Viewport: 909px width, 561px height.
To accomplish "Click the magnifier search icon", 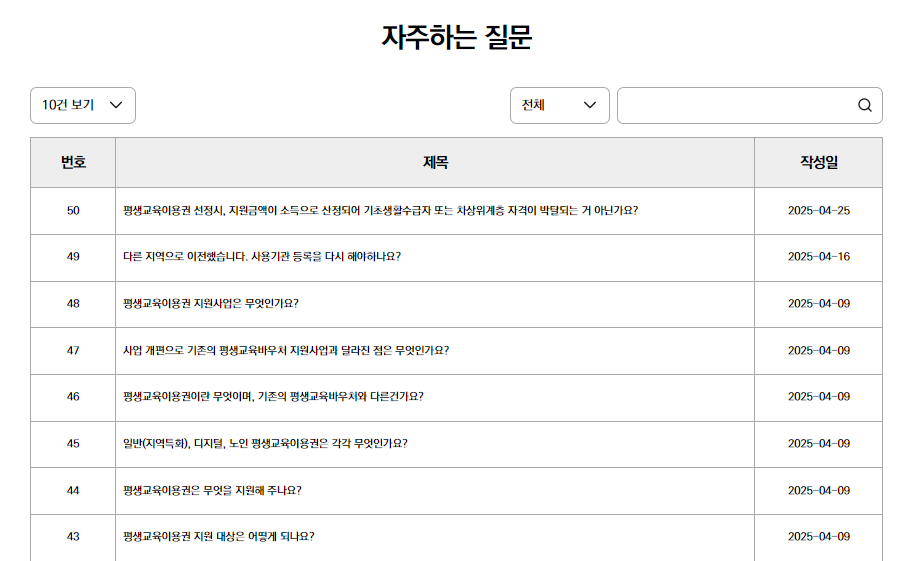I will 864,105.
